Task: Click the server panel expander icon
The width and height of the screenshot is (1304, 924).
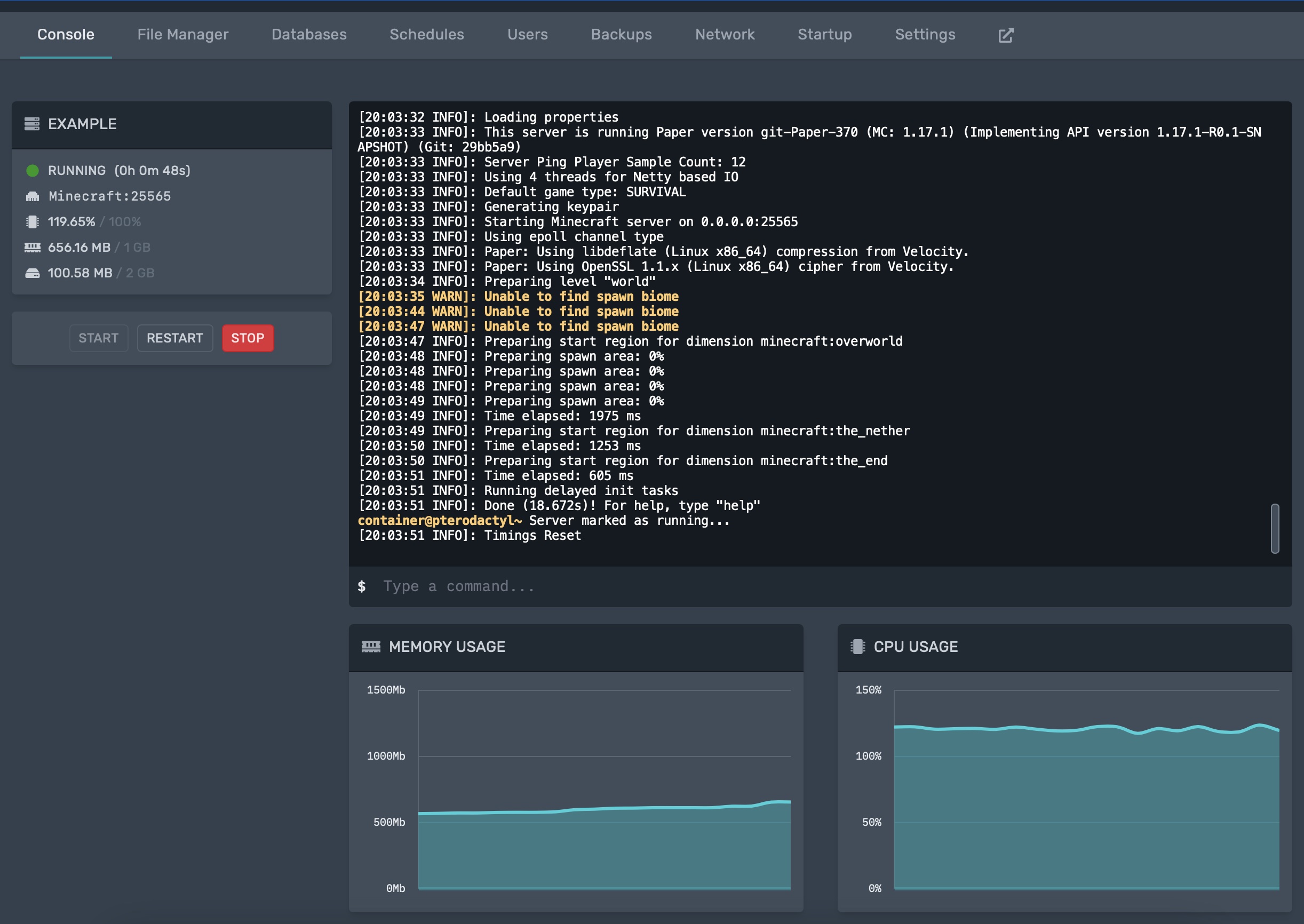Action: click(1006, 35)
